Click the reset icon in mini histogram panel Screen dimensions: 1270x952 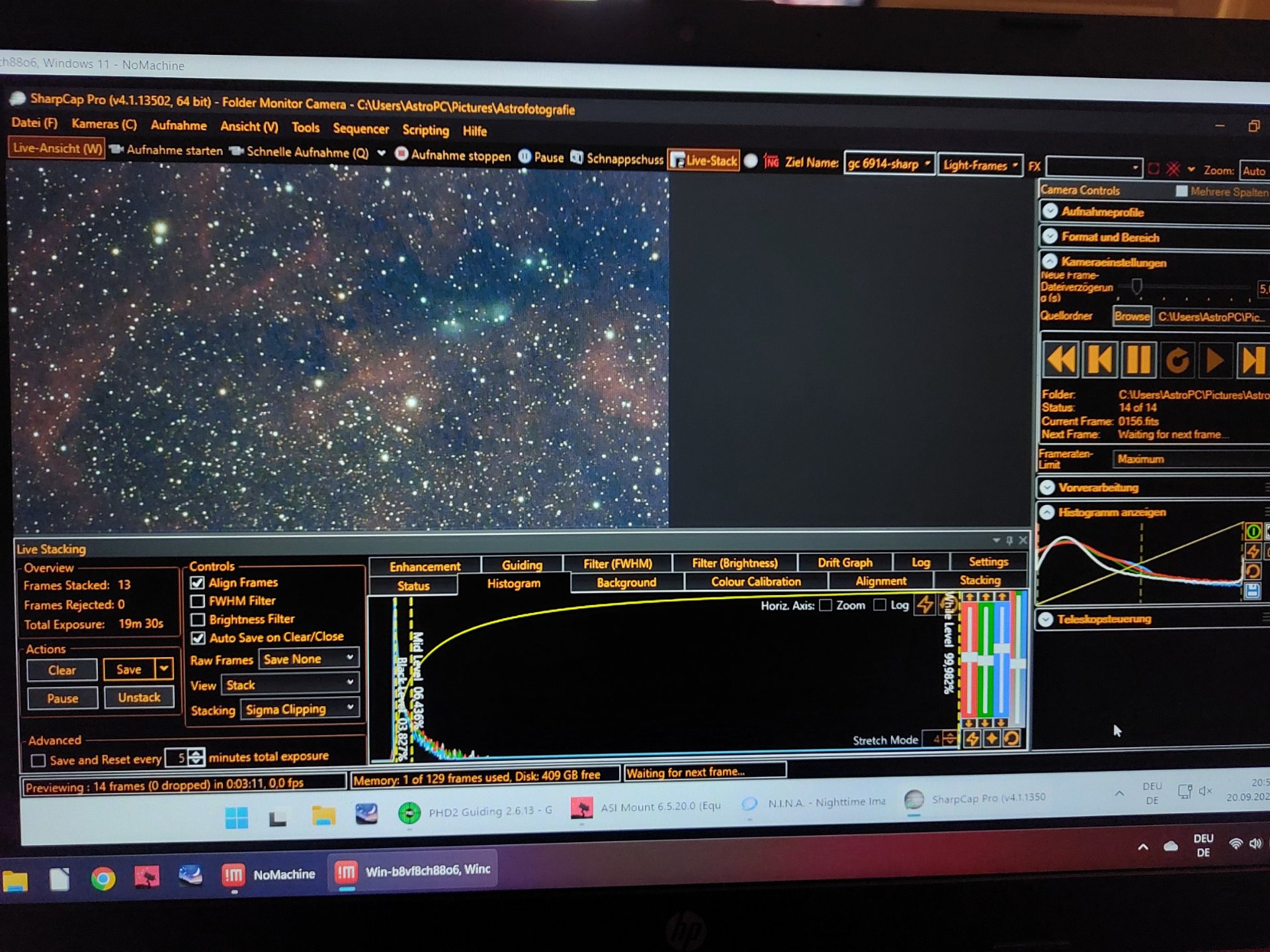click(1253, 571)
